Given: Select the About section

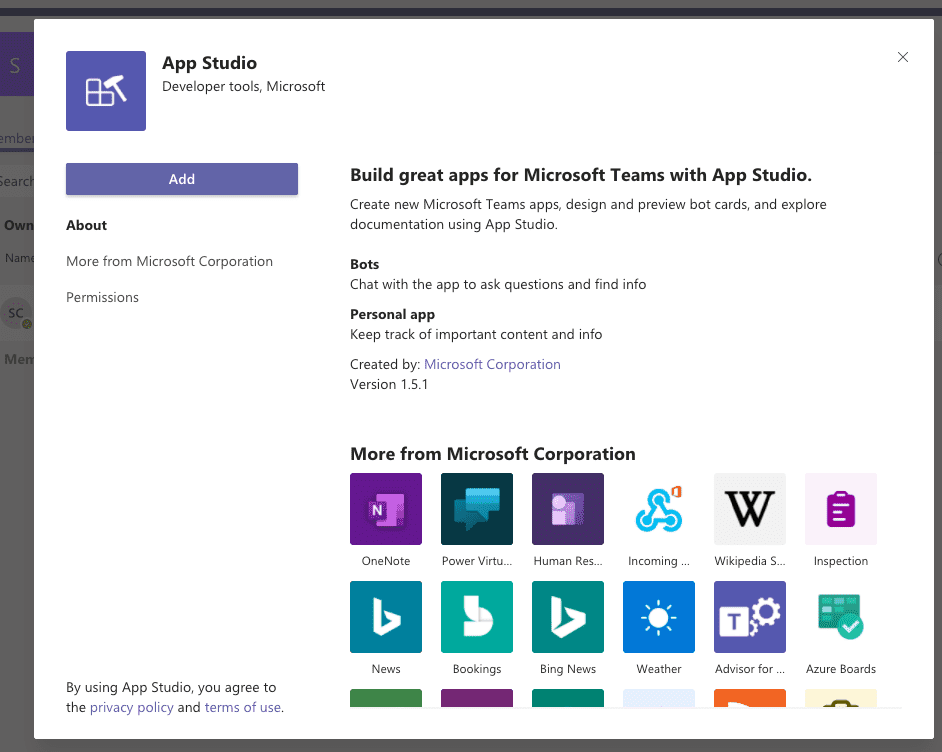Looking at the screenshot, I should point(87,225).
